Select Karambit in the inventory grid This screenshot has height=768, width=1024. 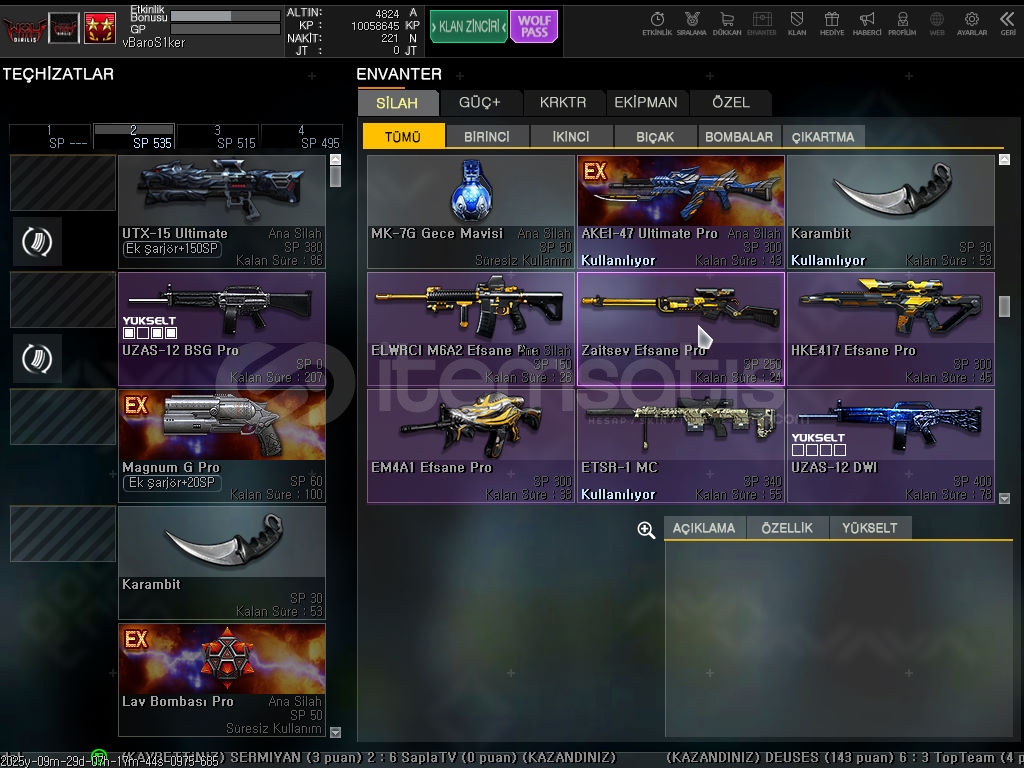[891, 212]
